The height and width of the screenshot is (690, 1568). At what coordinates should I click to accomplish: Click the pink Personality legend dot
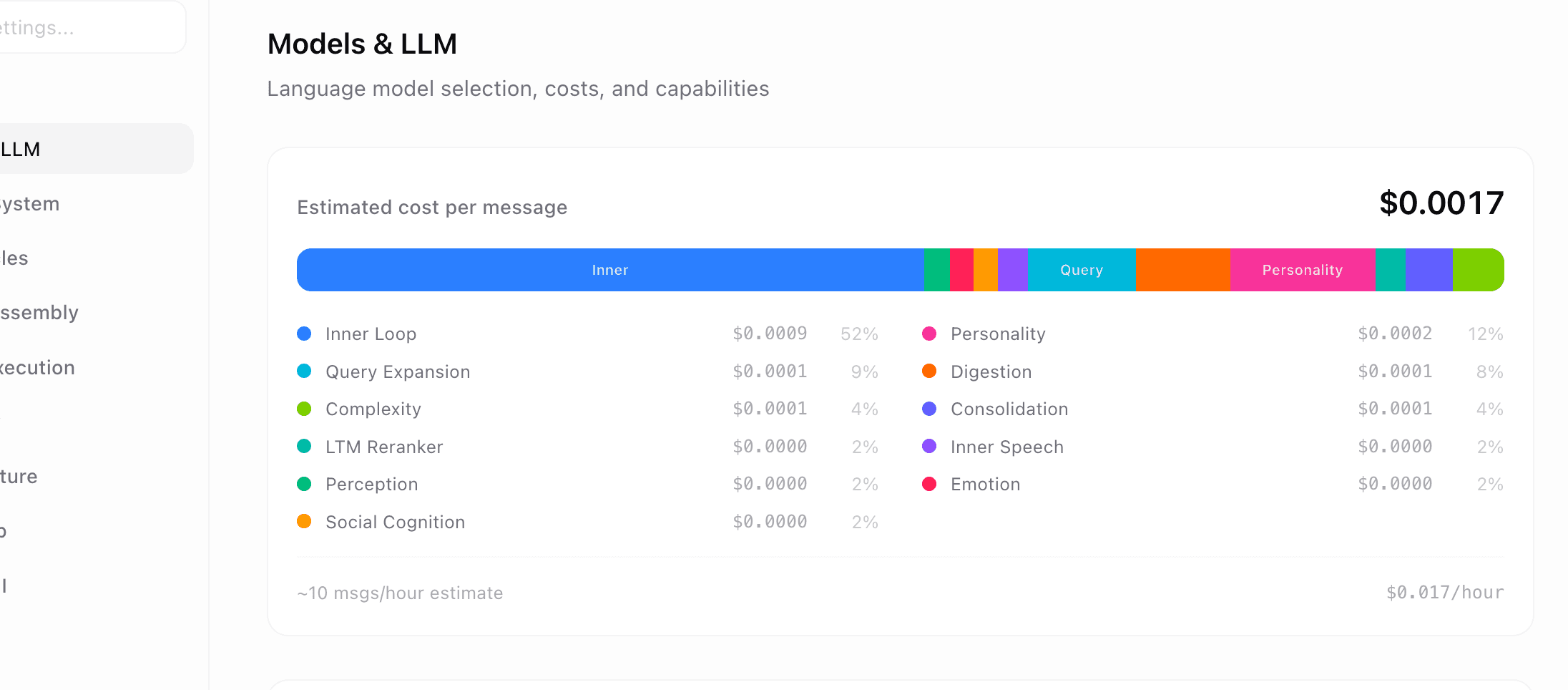tap(929, 334)
